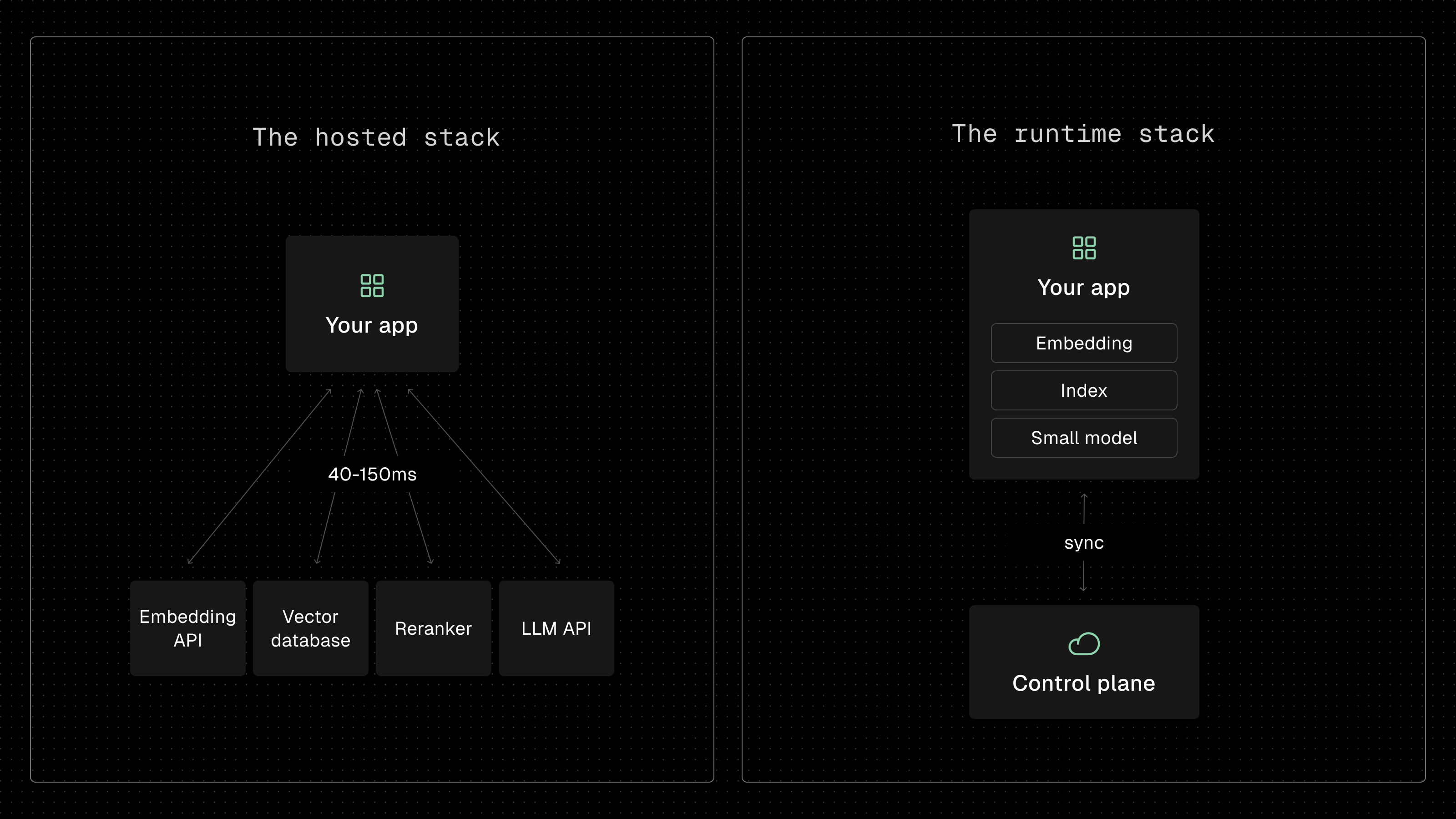Select the Embedding API box
Viewport: 1456px width, 819px height.
pos(187,628)
